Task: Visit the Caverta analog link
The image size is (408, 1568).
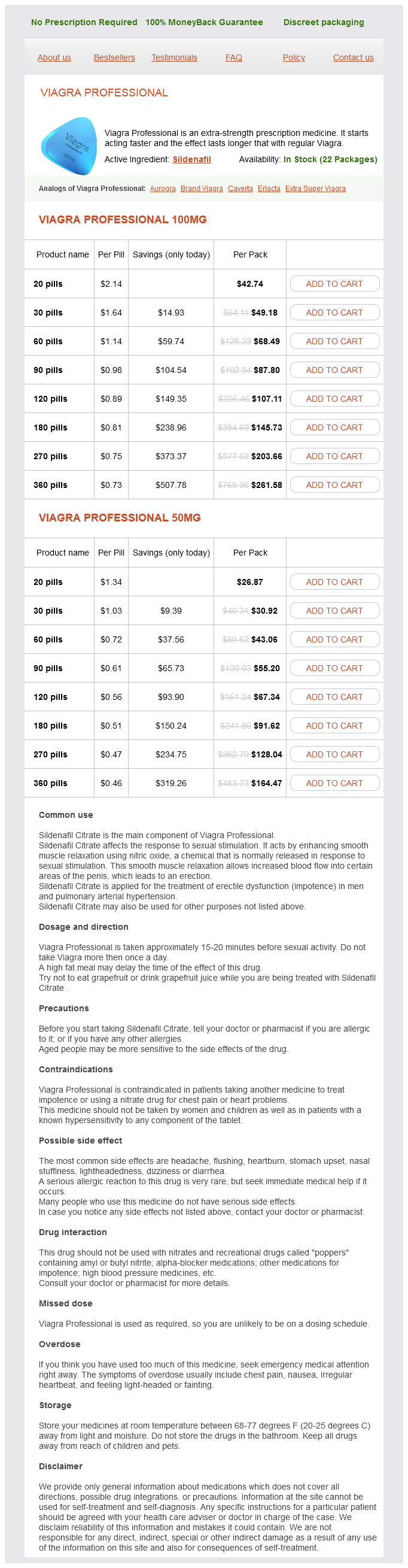Action: (240, 189)
